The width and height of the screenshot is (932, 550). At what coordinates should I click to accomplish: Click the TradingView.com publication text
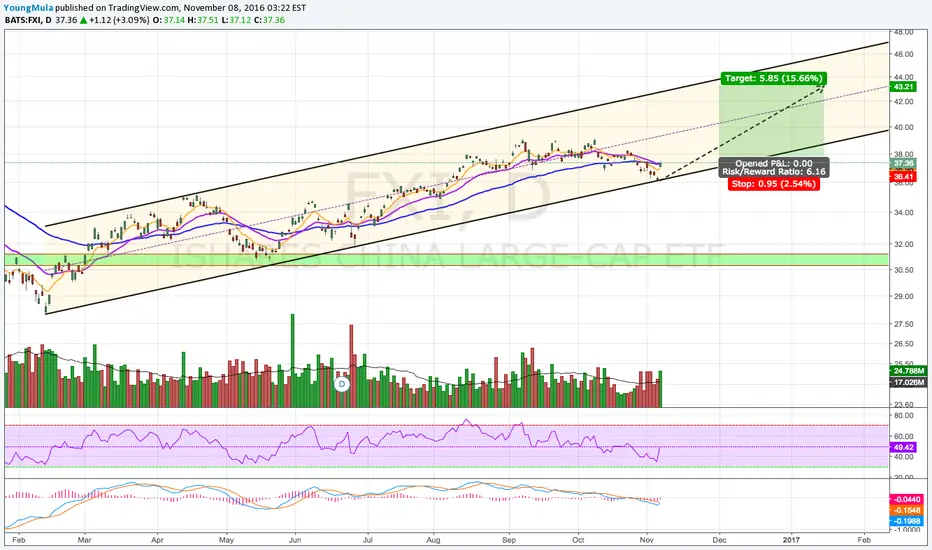click(x=143, y=8)
